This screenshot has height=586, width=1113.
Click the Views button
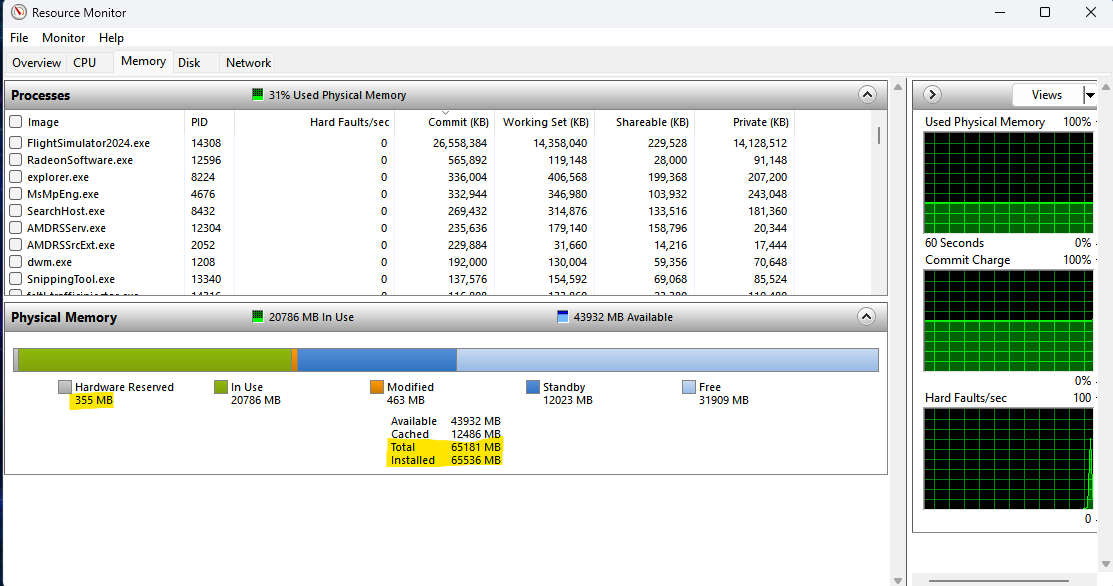click(1046, 95)
